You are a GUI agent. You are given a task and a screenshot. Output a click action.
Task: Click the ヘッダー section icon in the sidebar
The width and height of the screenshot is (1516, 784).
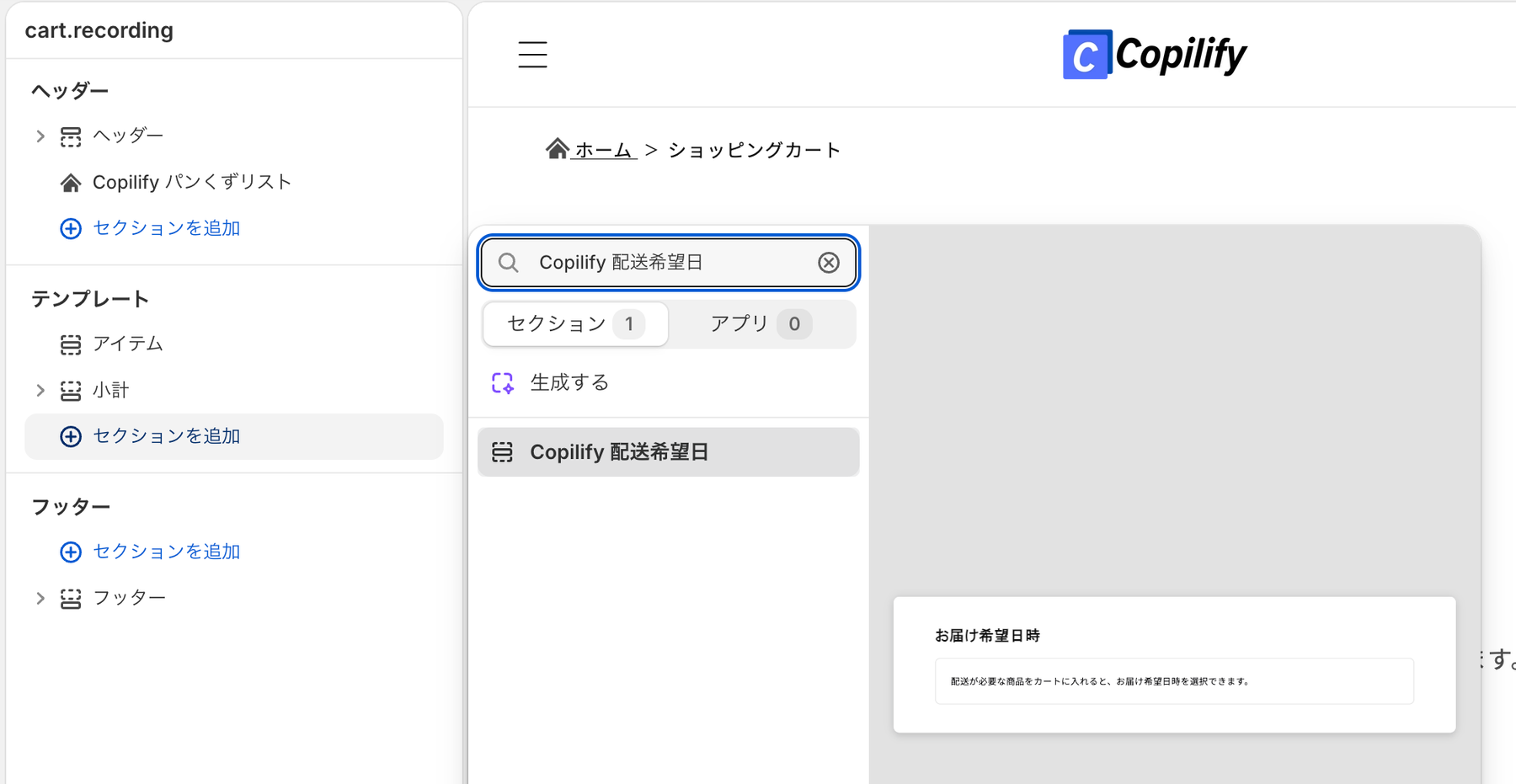point(71,136)
